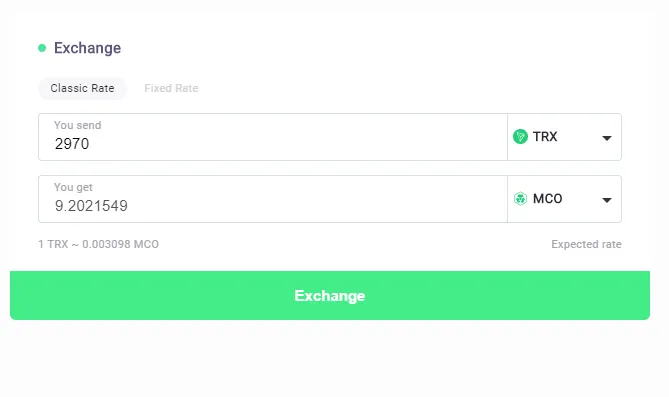Screen dimensions: 669x397
Task: Select the Classic Rate tab
Action: coord(82,88)
